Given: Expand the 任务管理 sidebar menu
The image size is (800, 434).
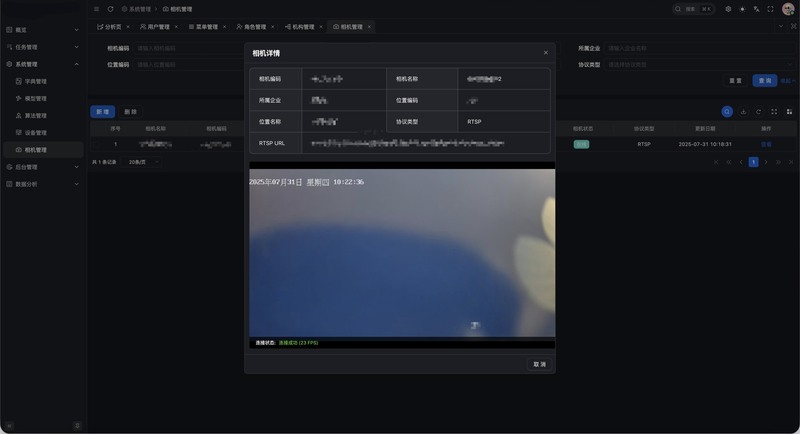Looking at the screenshot, I should click(43, 47).
